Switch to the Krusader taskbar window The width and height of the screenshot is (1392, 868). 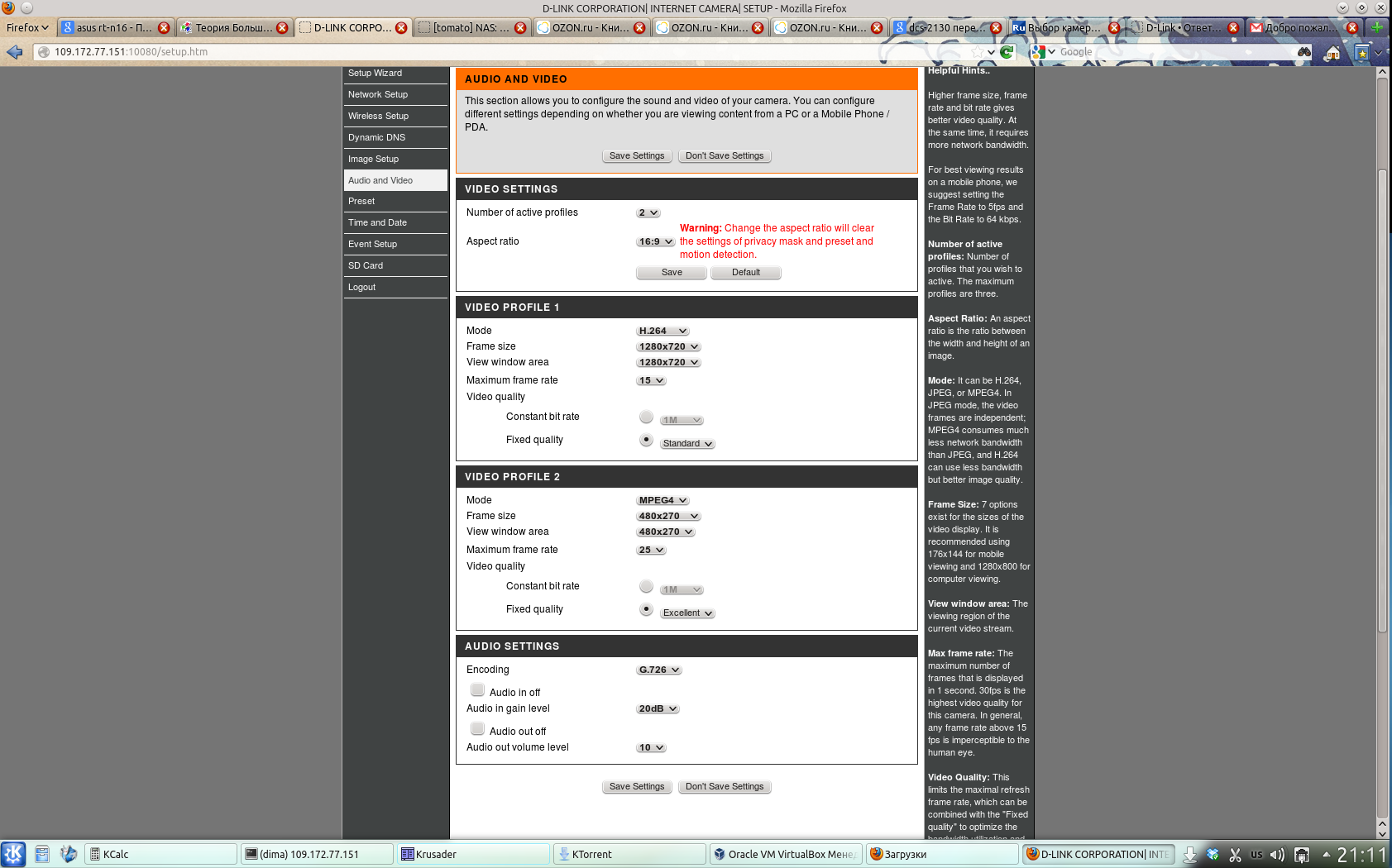(474, 855)
